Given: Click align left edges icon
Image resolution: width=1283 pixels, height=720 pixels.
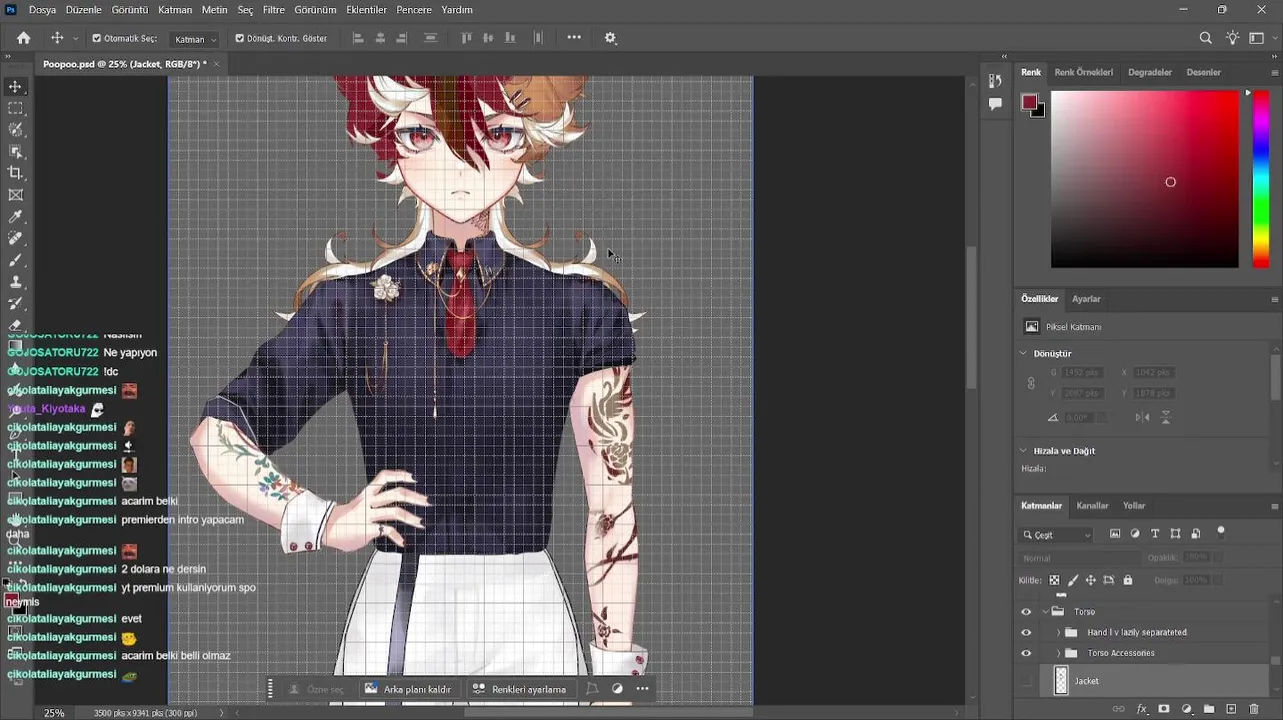Looking at the screenshot, I should coord(359,38).
